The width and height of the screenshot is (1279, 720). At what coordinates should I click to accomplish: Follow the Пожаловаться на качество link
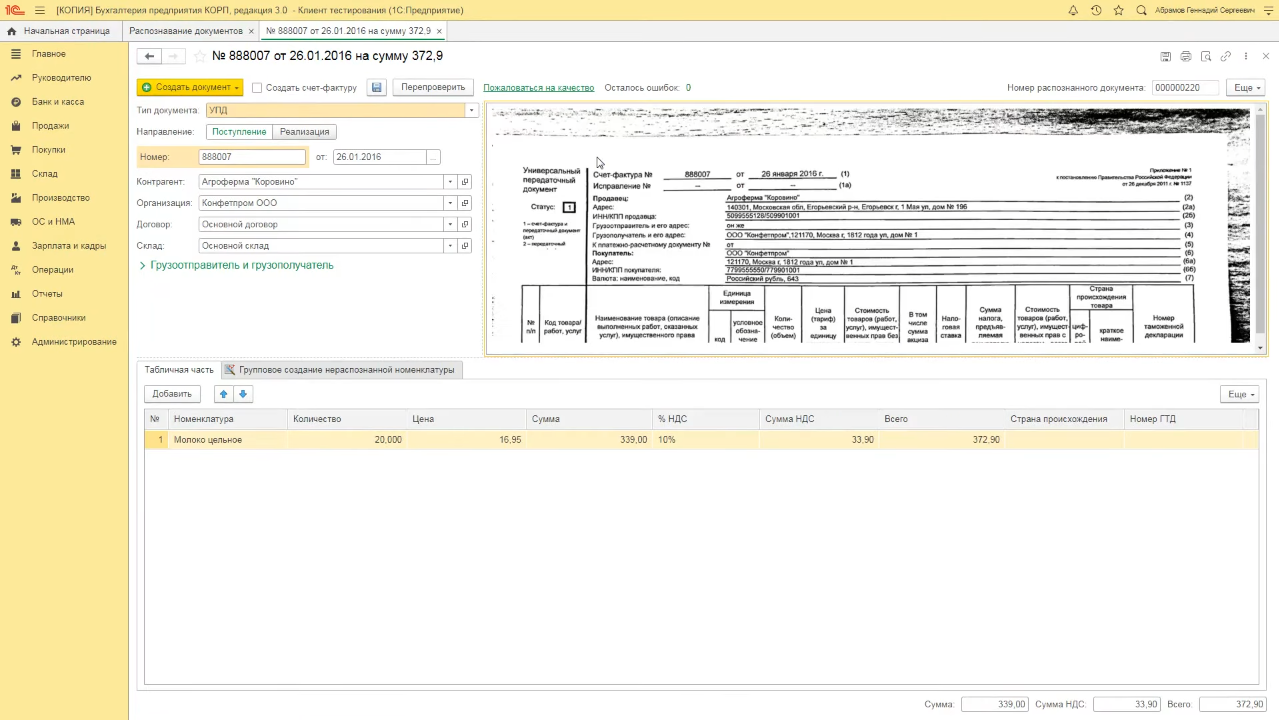538,88
